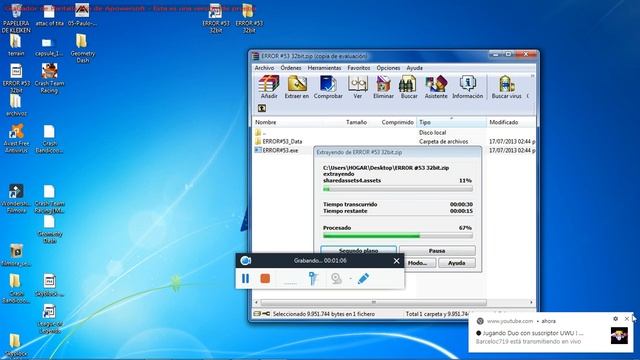640x360 pixels.
Task: Click the Eliminar delete icon
Action: point(383,87)
